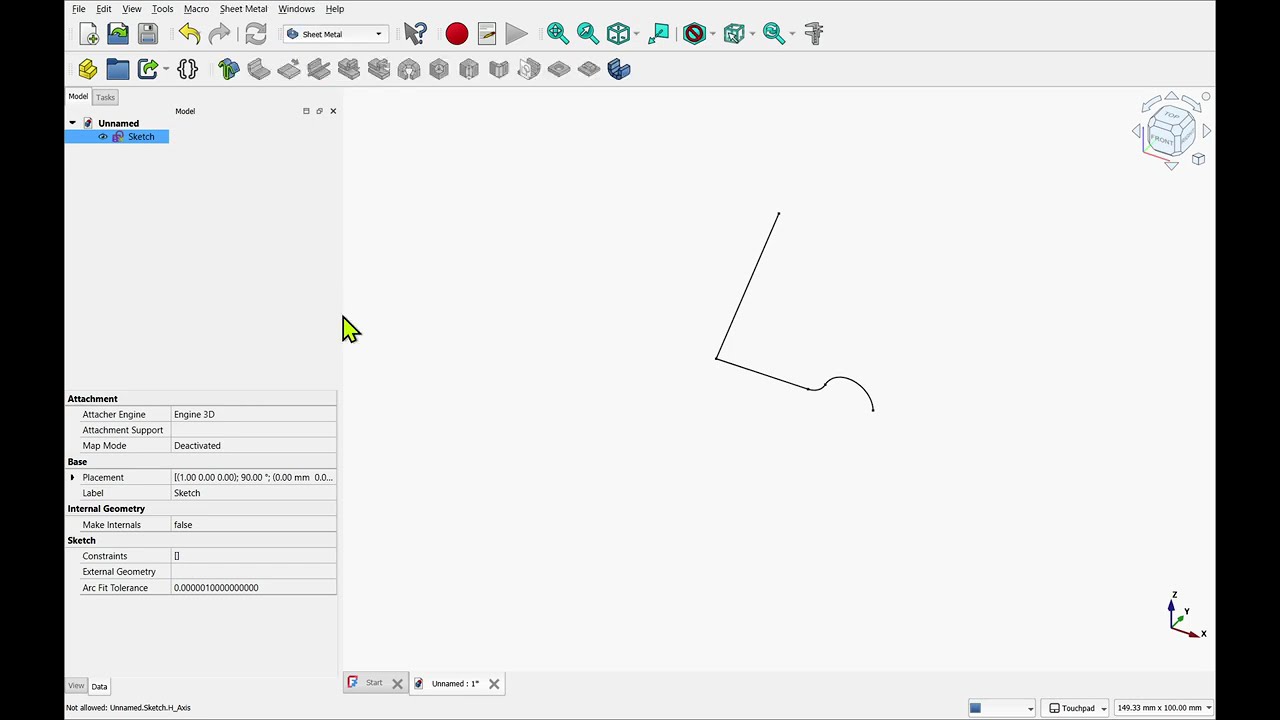Click the align to selection view icon
The height and width of the screenshot is (720, 1280).
[658, 34]
